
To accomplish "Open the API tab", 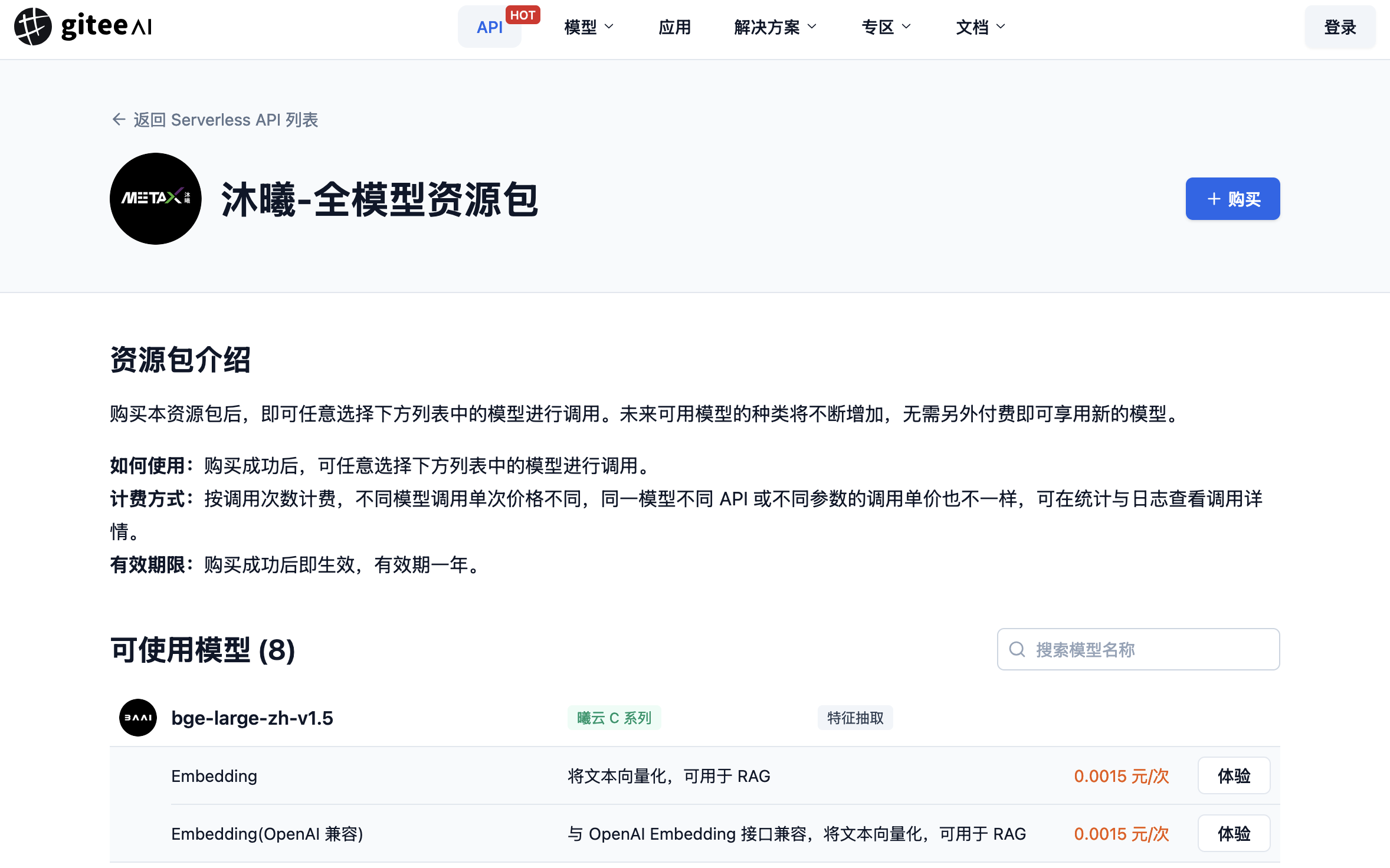I will 490,27.
